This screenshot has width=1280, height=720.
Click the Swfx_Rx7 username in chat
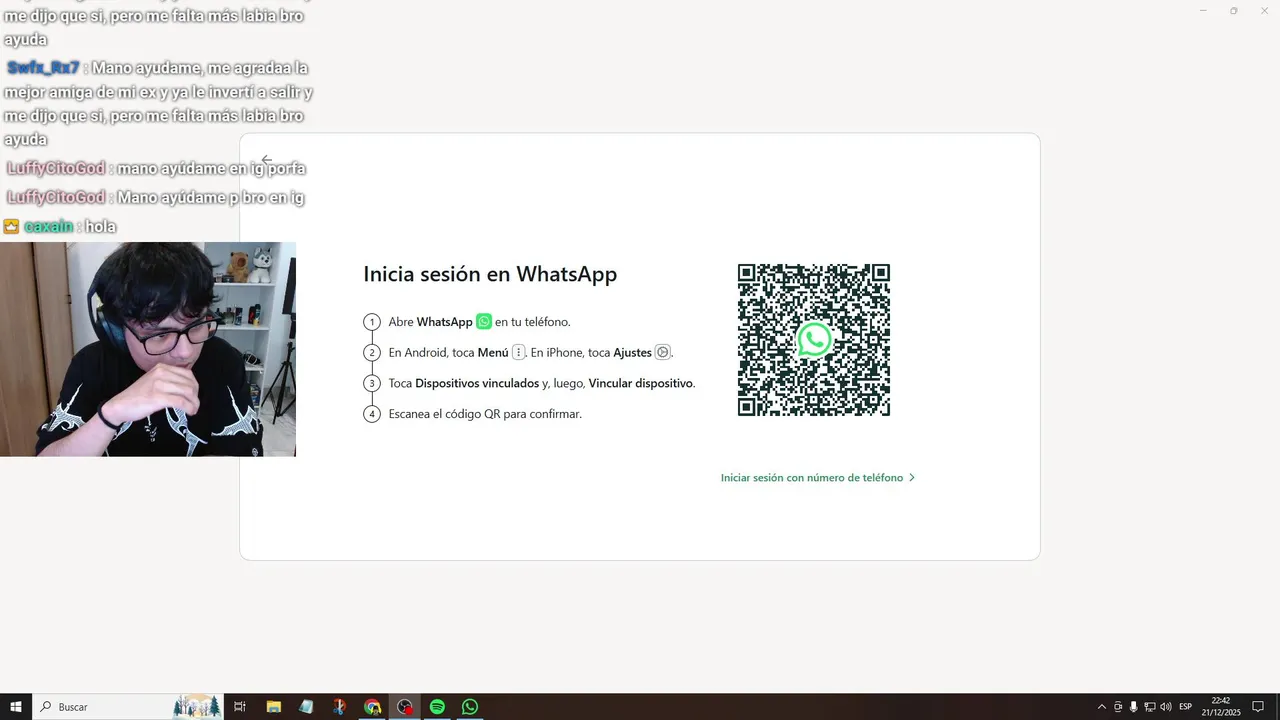pyautogui.click(x=43, y=68)
